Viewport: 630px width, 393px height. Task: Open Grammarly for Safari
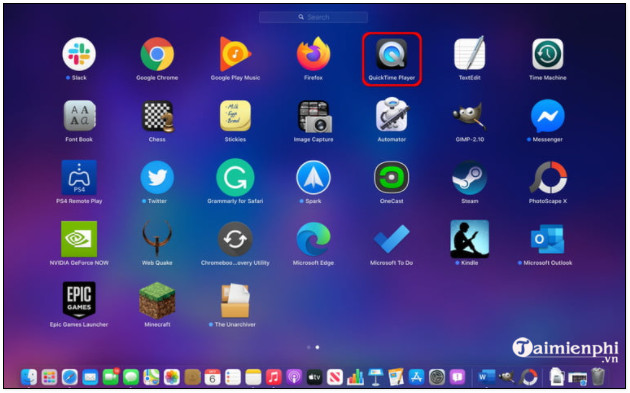[x=235, y=177]
